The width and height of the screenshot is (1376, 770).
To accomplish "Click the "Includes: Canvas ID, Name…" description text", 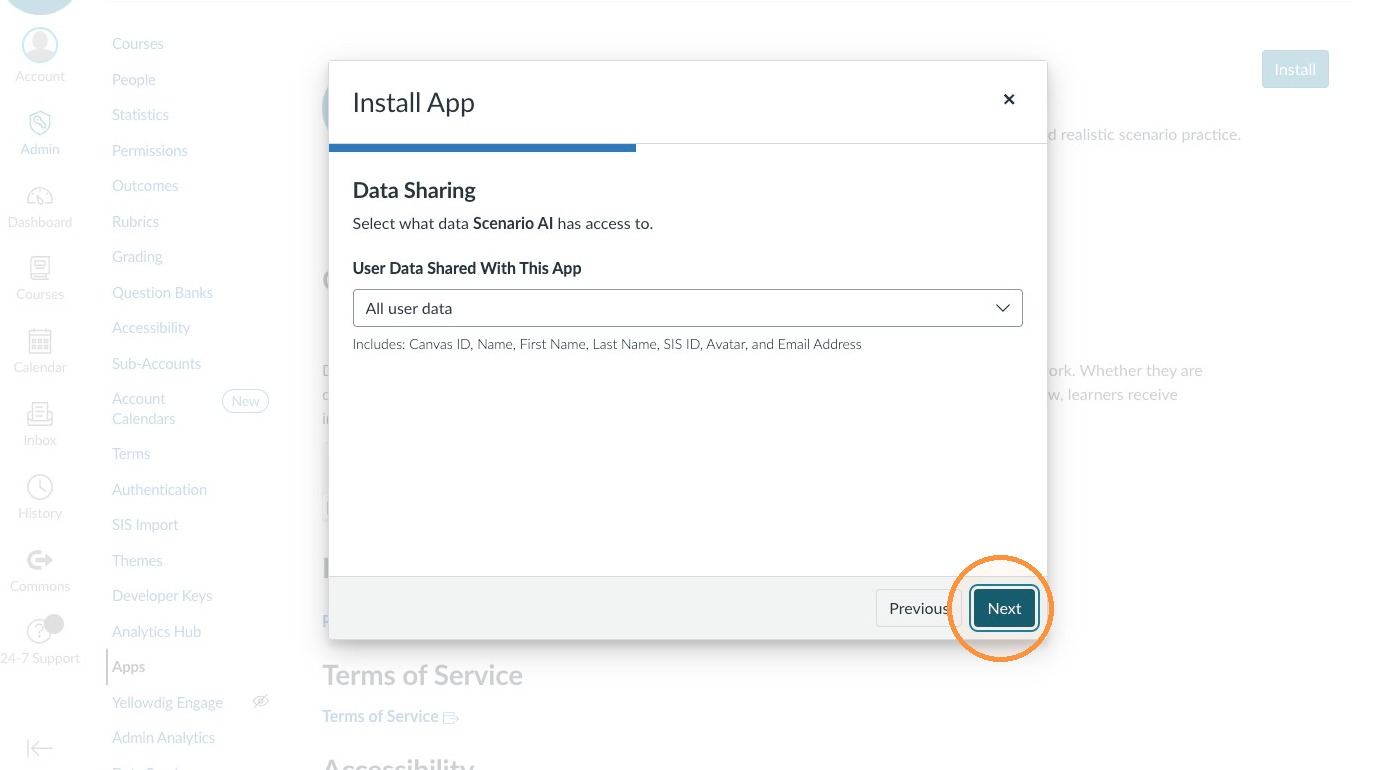I will coord(607,344).
